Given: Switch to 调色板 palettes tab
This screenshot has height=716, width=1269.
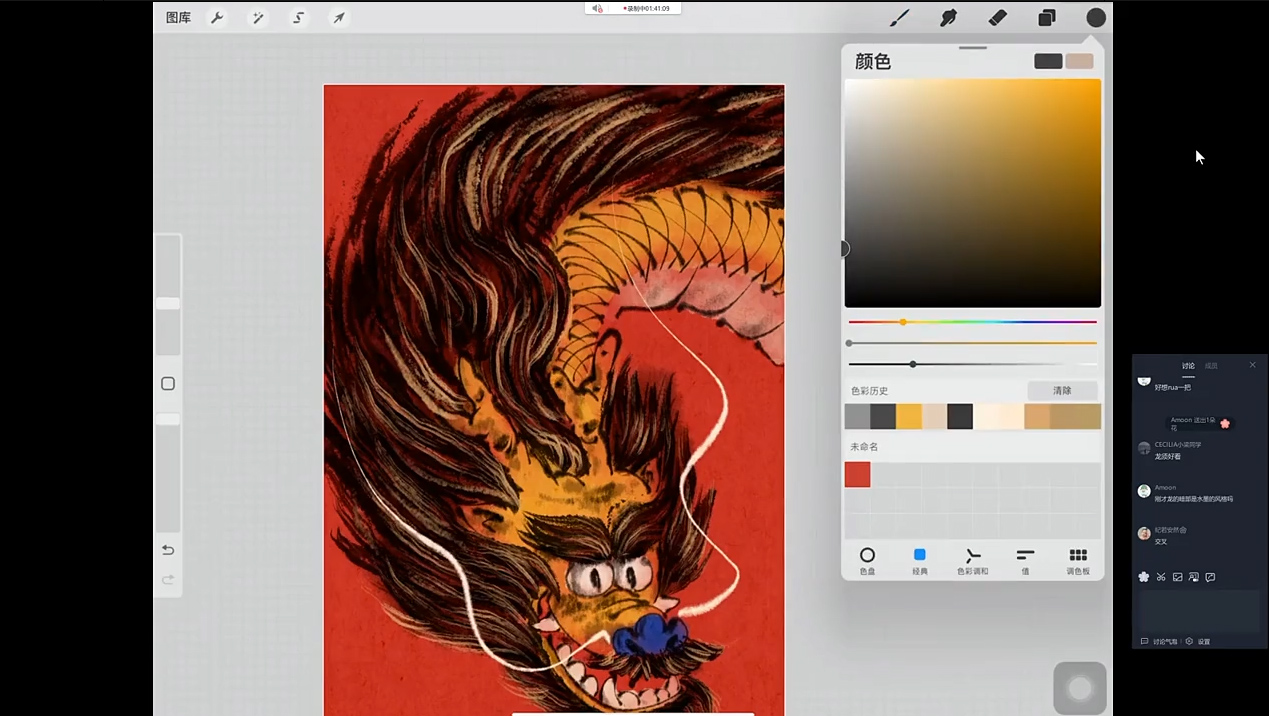Looking at the screenshot, I should tap(1078, 561).
